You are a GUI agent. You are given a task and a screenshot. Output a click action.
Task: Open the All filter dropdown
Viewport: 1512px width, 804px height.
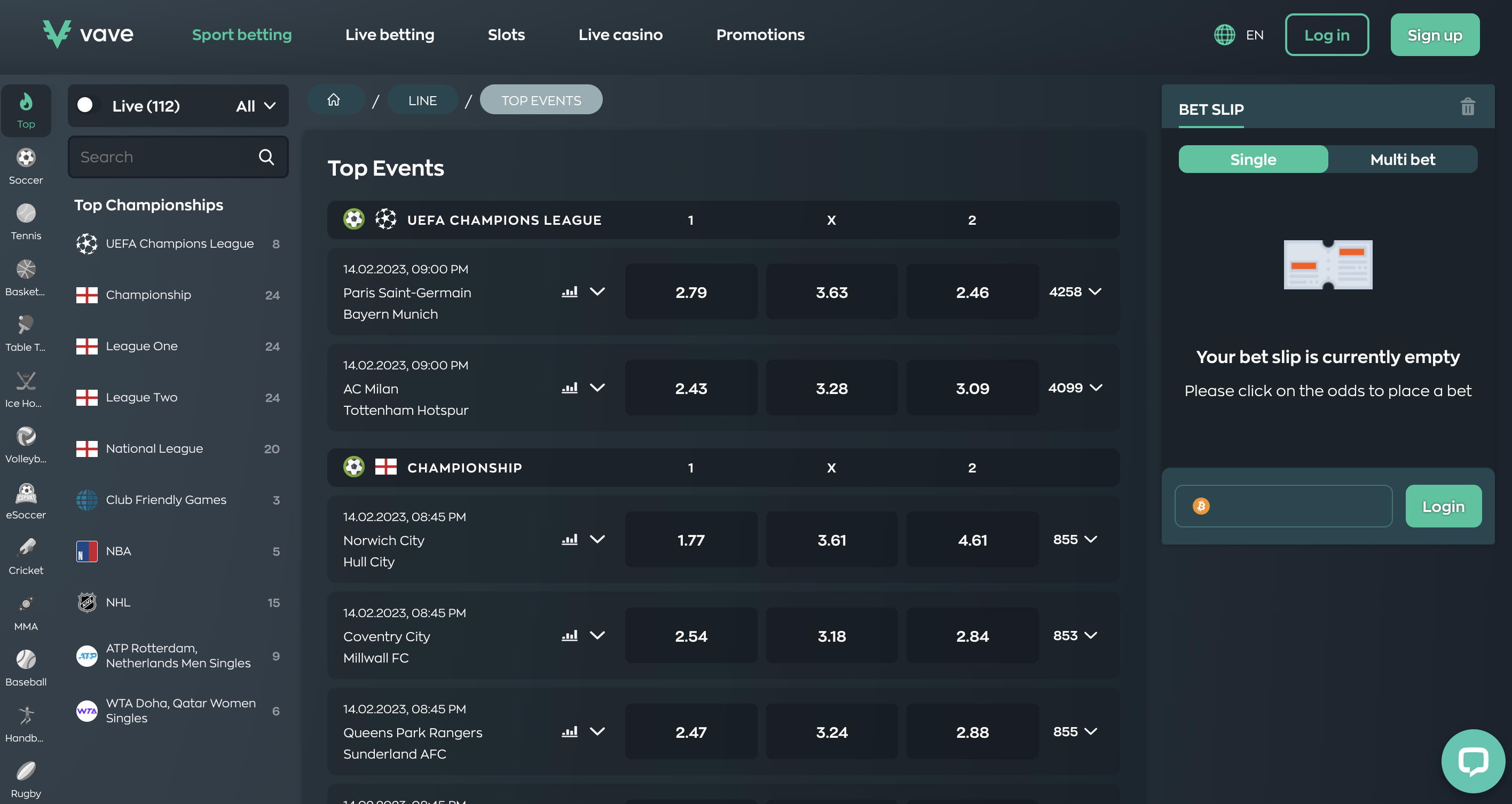coord(256,106)
